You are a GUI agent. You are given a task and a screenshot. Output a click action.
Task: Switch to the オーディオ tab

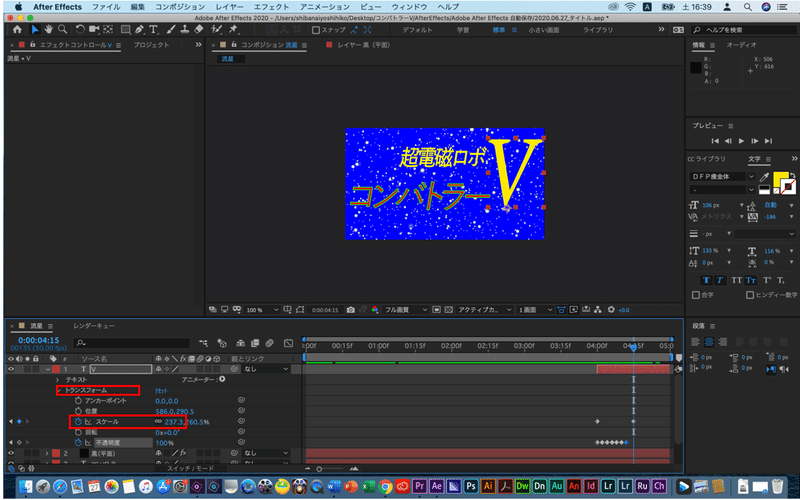[x=741, y=45]
